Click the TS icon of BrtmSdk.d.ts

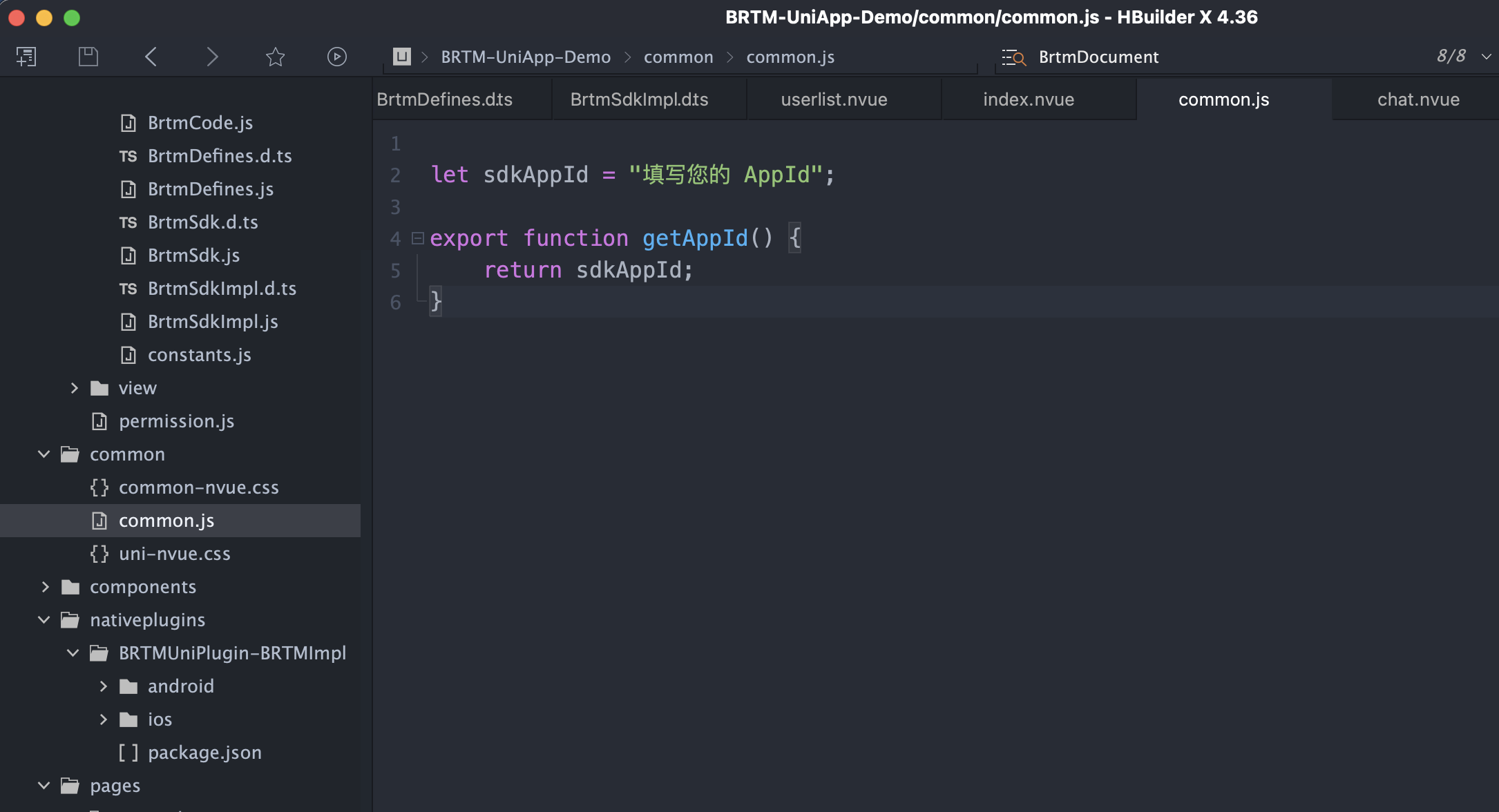click(128, 222)
